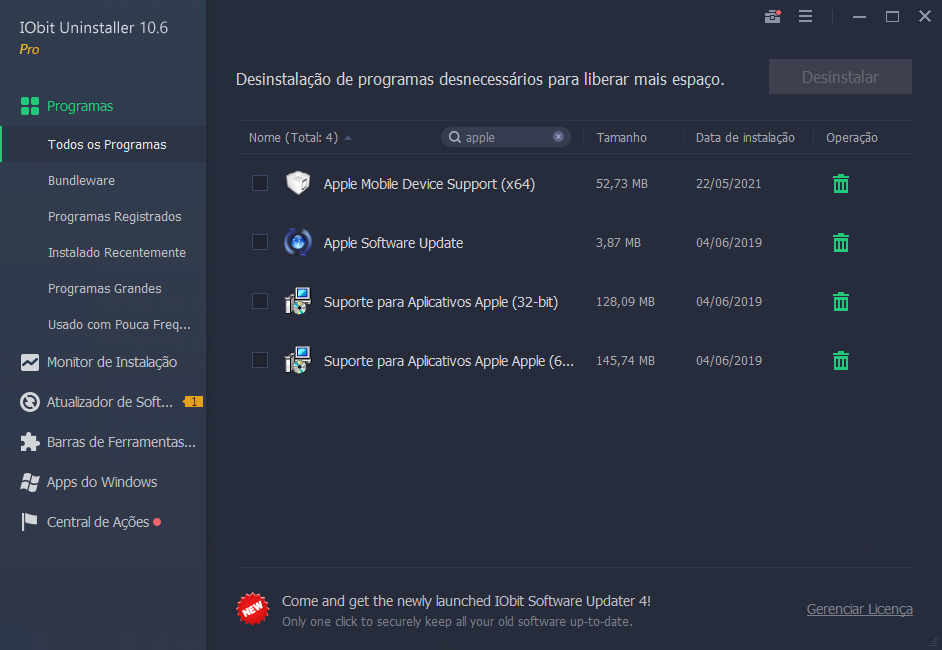Open Monitor de Instalação
Image resolution: width=942 pixels, height=650 pixels.
click(112, 362)
